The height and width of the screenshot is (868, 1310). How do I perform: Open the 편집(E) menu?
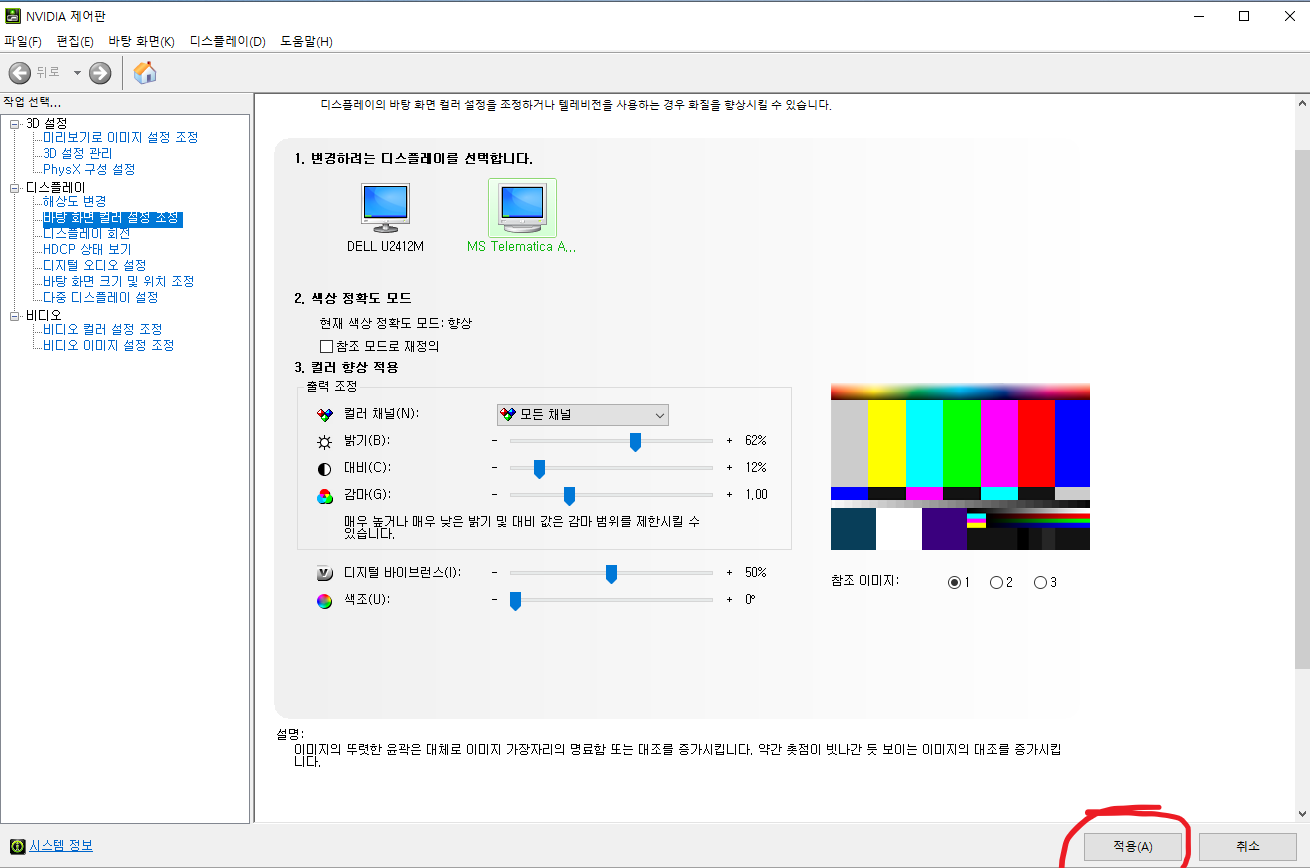[x=75, y=41]
